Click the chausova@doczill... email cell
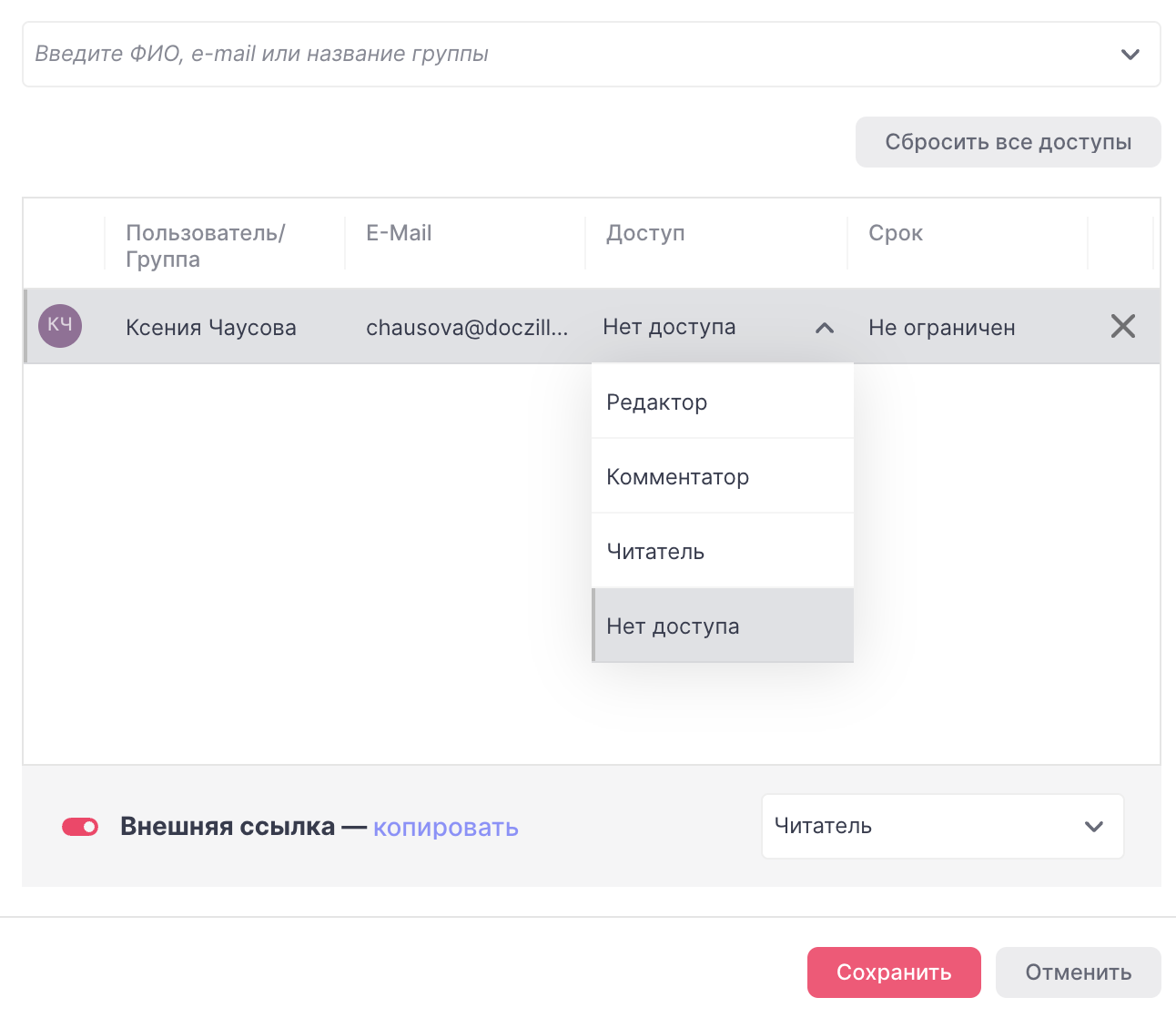1176x1018 pixels. pos(466,328)
